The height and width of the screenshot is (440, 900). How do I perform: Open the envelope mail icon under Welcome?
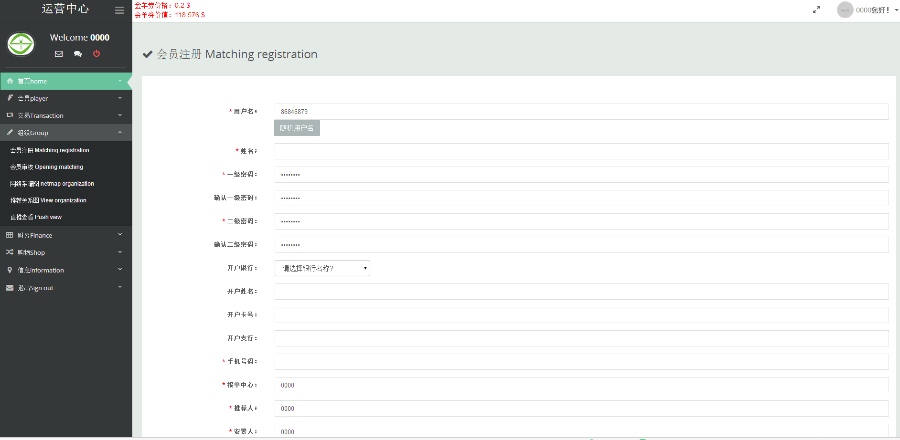59,54
